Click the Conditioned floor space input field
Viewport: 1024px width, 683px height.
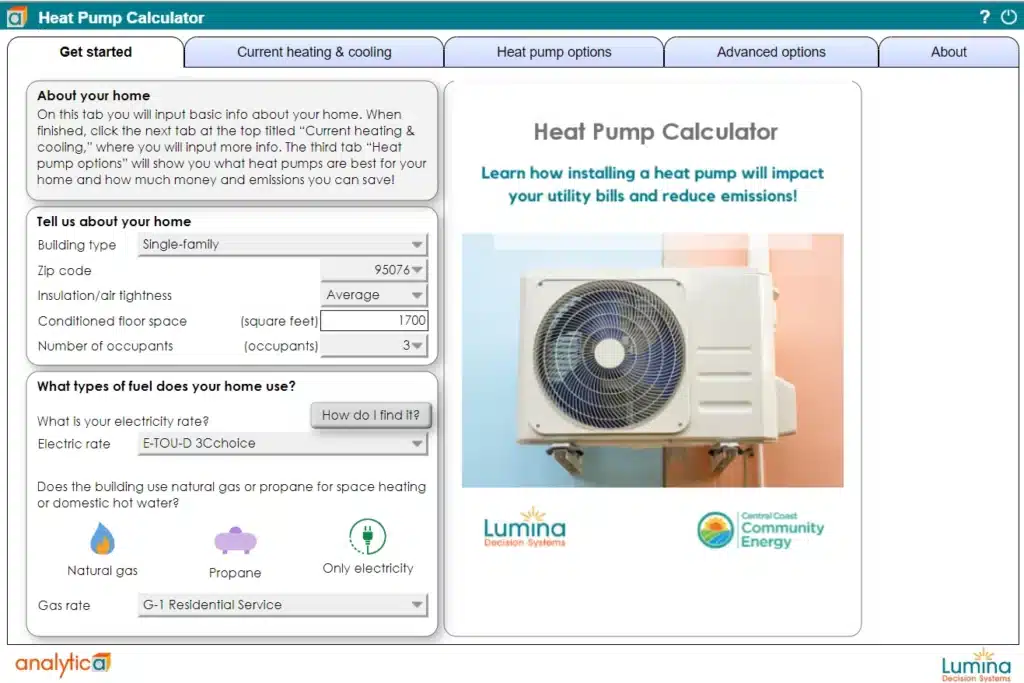374,321
